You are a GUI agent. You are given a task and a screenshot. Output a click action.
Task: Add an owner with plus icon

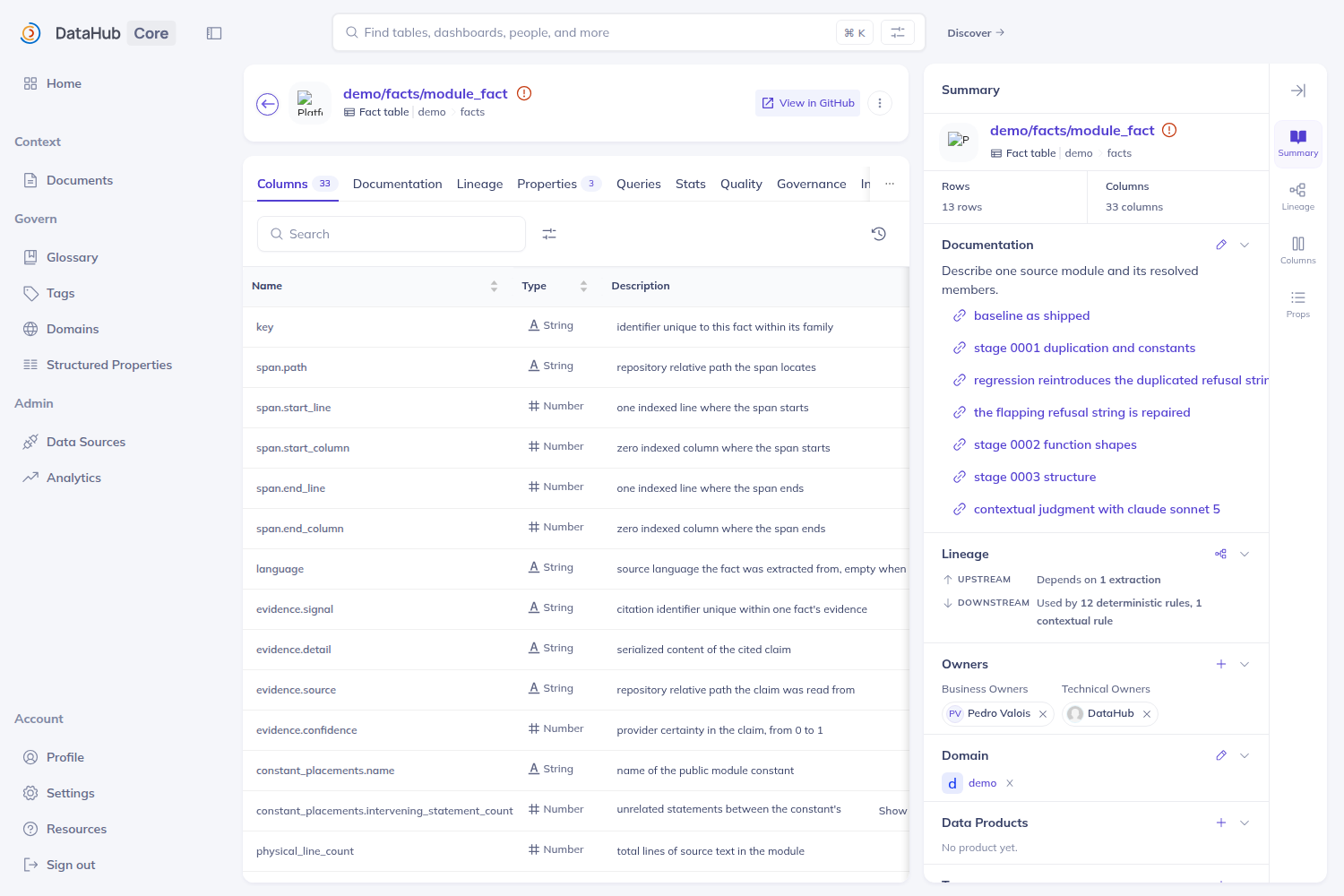(x=1221, y=664)
